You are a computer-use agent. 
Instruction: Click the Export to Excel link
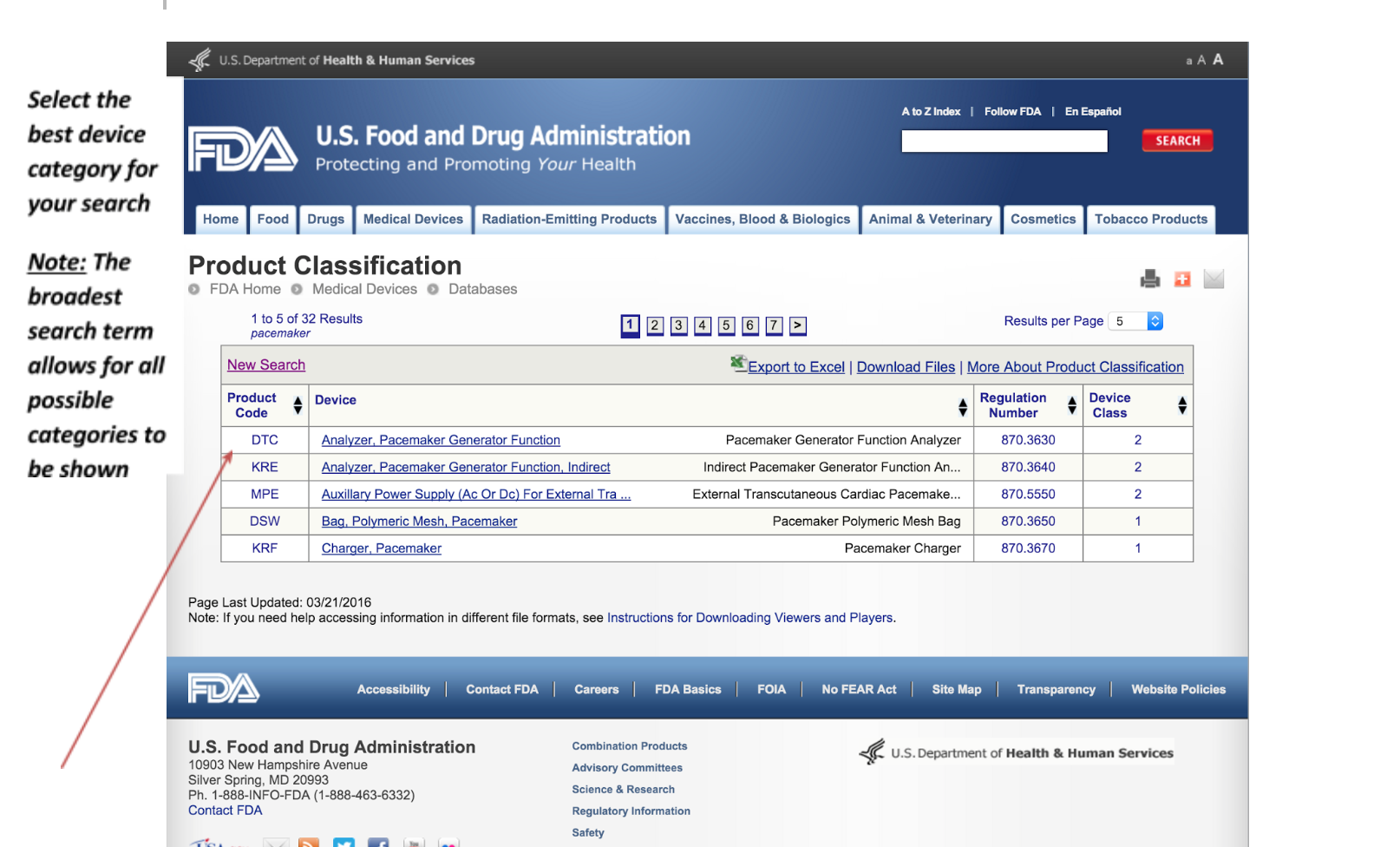(796, 367)
